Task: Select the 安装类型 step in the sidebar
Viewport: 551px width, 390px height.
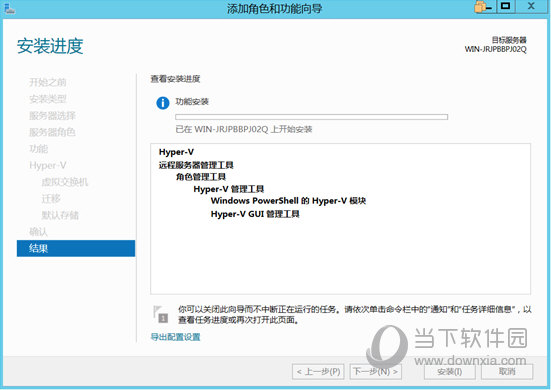Action: [x=47, y=99]
